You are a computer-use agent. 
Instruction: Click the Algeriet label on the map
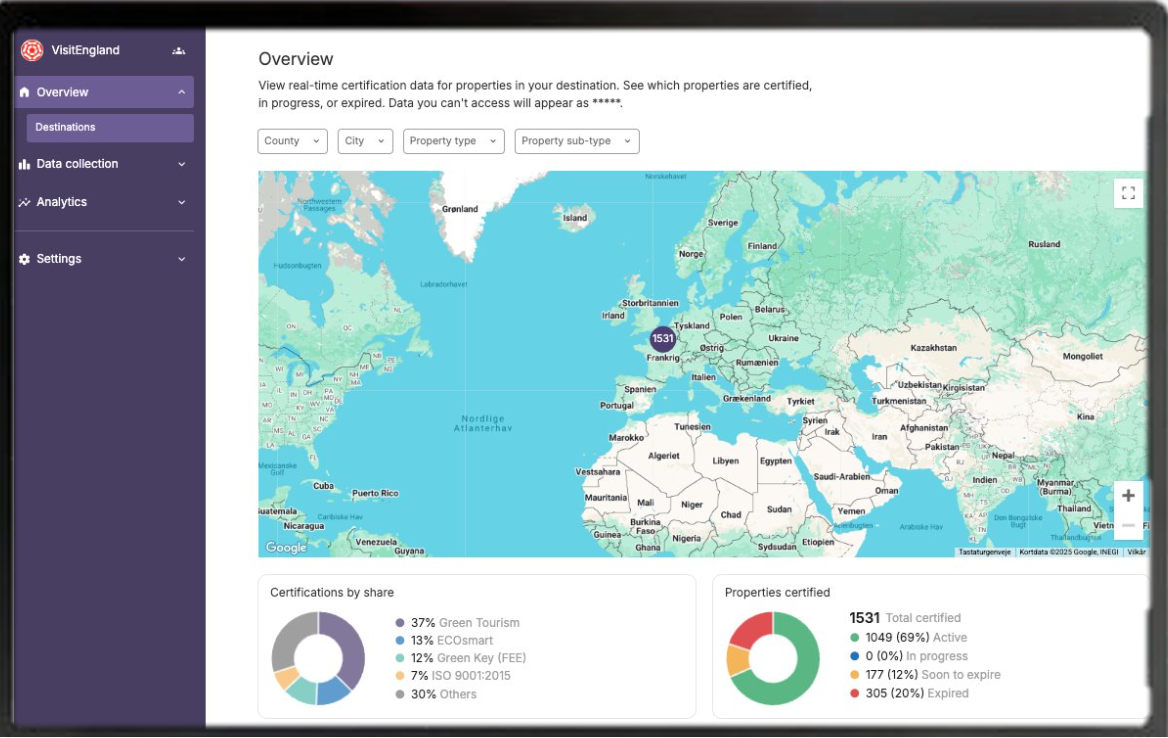pyautogui.click(x=664, y=456)
